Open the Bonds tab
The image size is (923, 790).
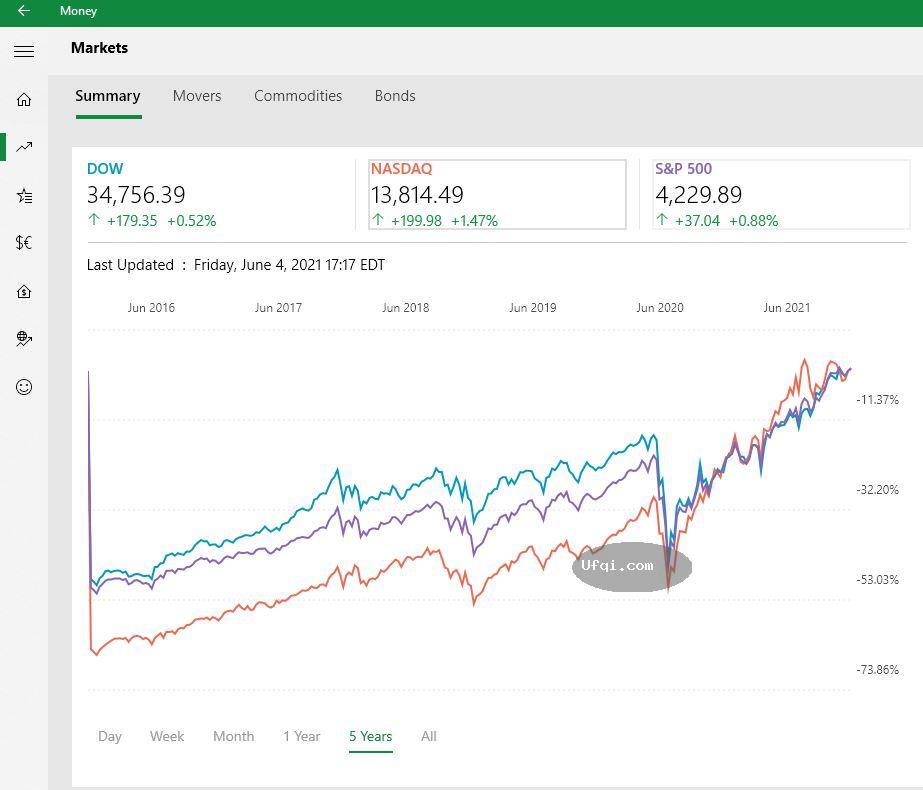tap(395, 96)
